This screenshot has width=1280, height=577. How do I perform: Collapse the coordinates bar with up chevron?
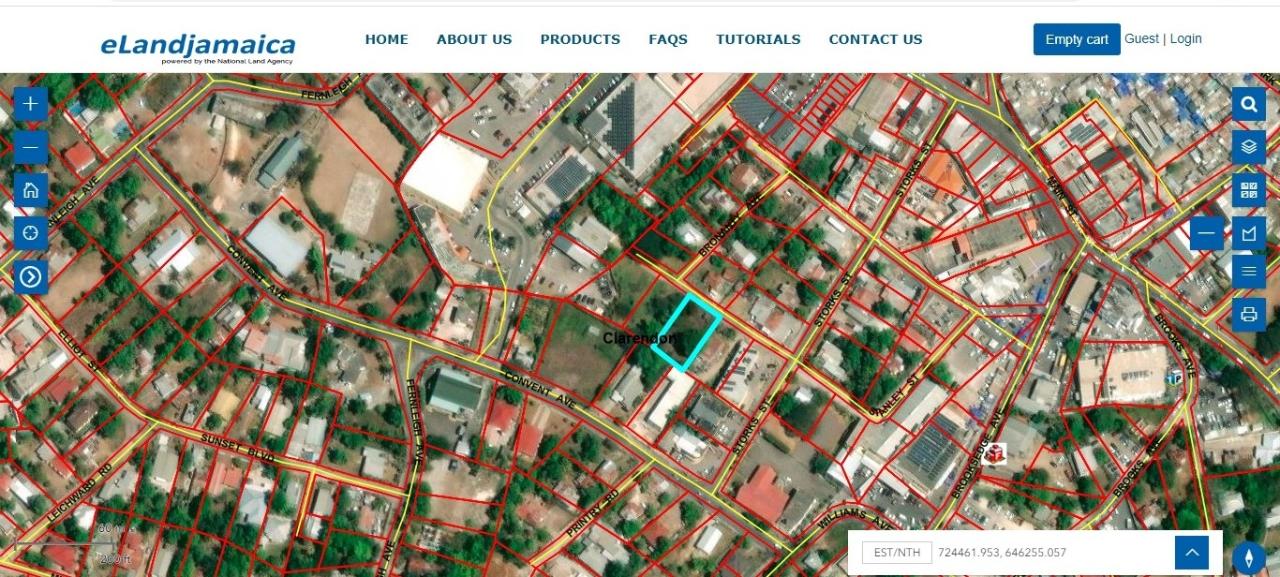coord(1191,552)
